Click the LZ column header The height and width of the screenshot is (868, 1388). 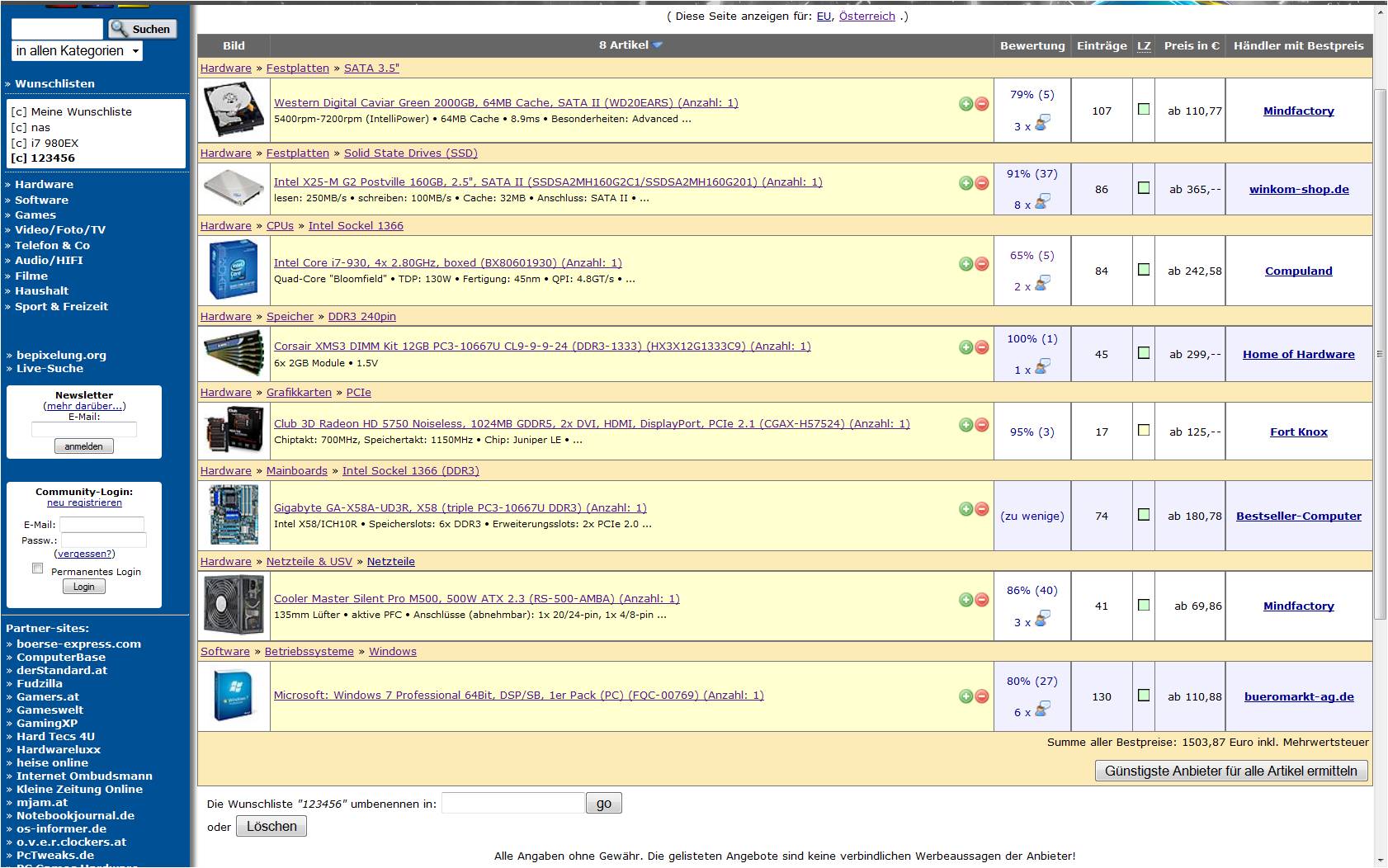pos(1144,46)
